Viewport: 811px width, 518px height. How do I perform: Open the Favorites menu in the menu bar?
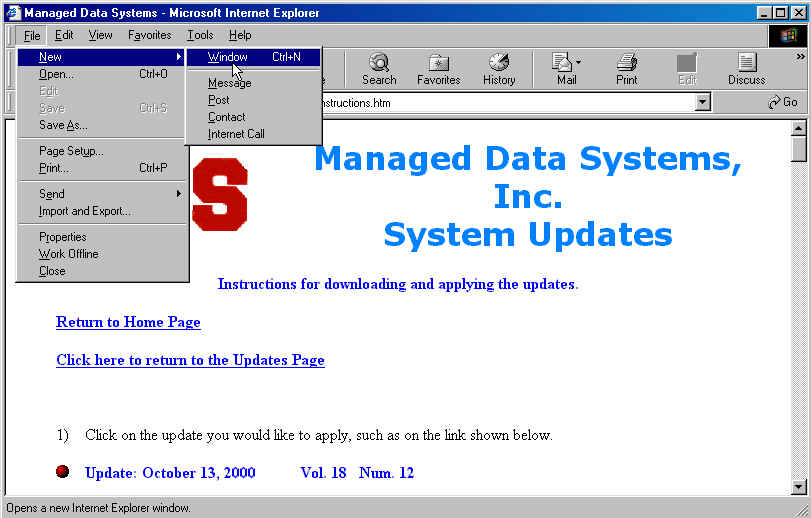point(149,35)
